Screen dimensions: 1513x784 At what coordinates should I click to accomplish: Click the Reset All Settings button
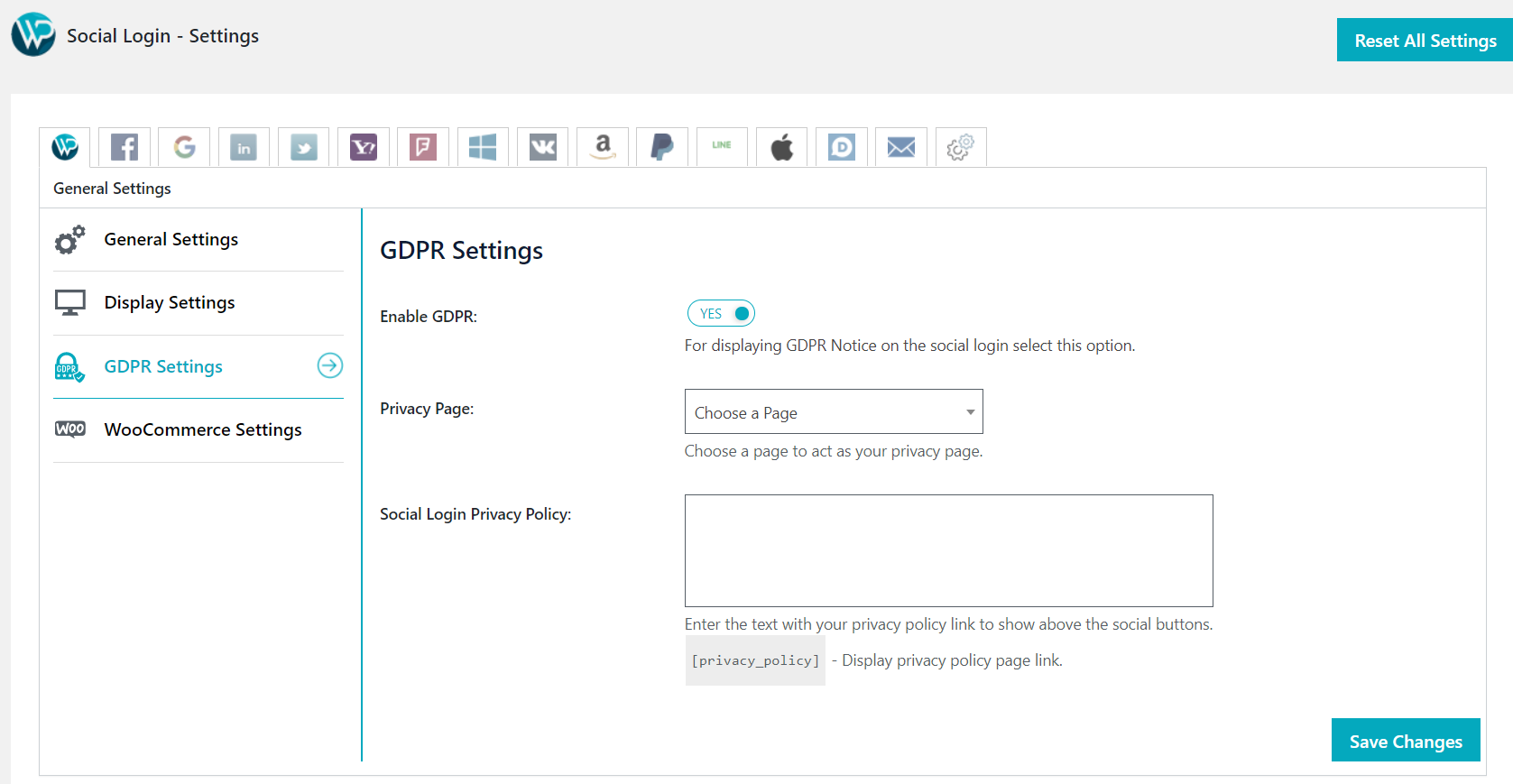[1425, 41]
